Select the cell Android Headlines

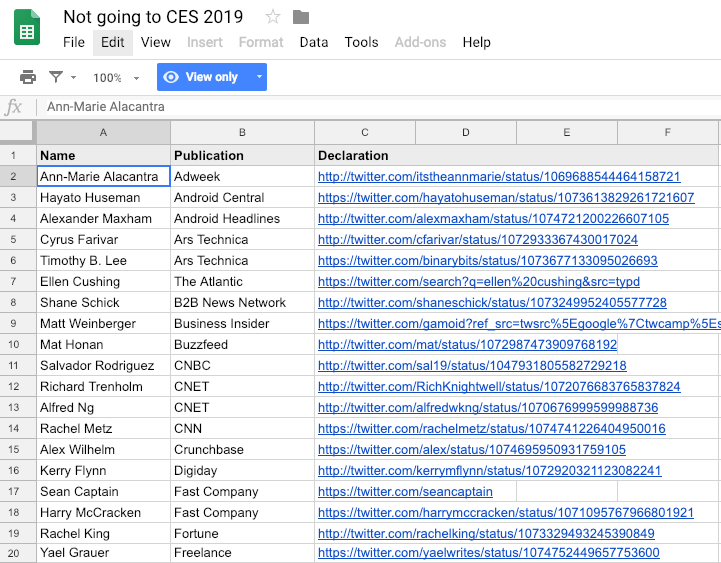pyautogui.click(x=242, y=218)
